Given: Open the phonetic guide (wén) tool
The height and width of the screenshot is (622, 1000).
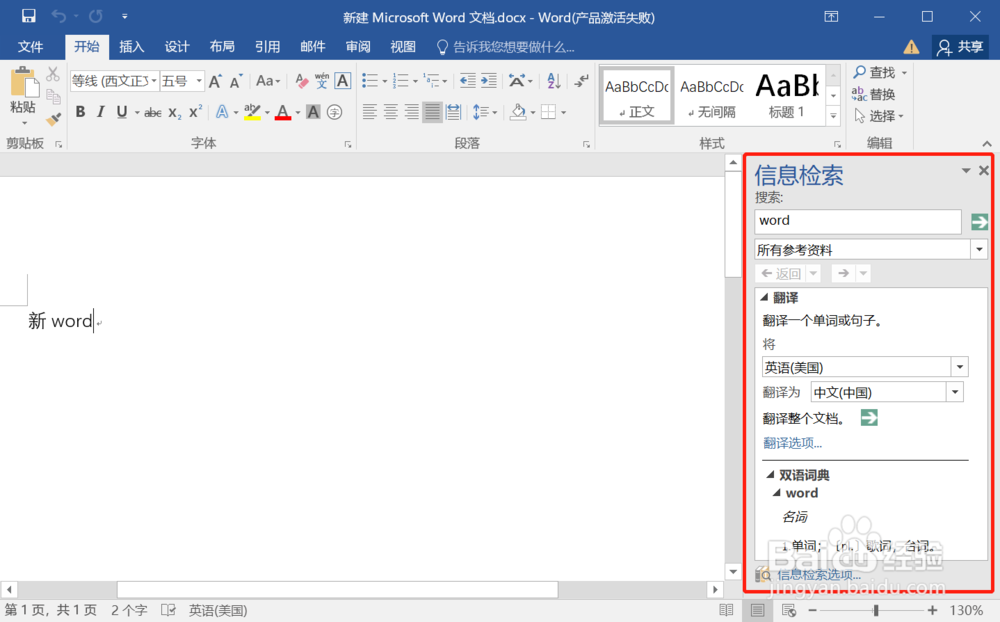Looking at the screenshot, I should tap(322, 81).
